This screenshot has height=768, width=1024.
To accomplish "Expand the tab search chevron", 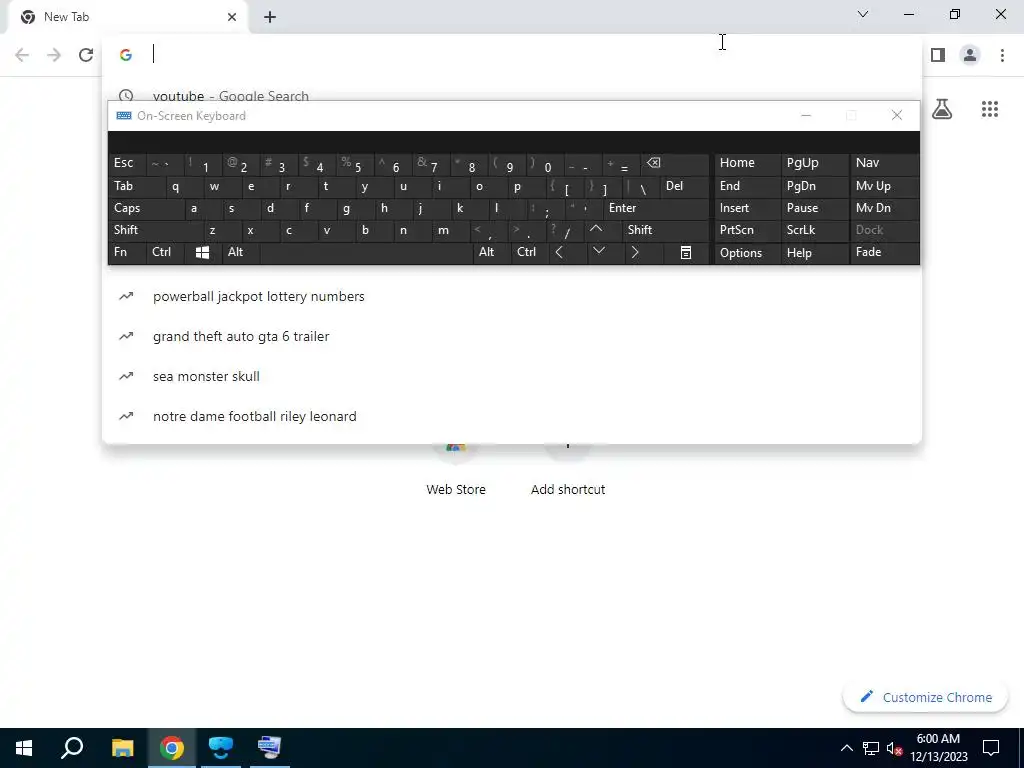I will tap(863, 14).
